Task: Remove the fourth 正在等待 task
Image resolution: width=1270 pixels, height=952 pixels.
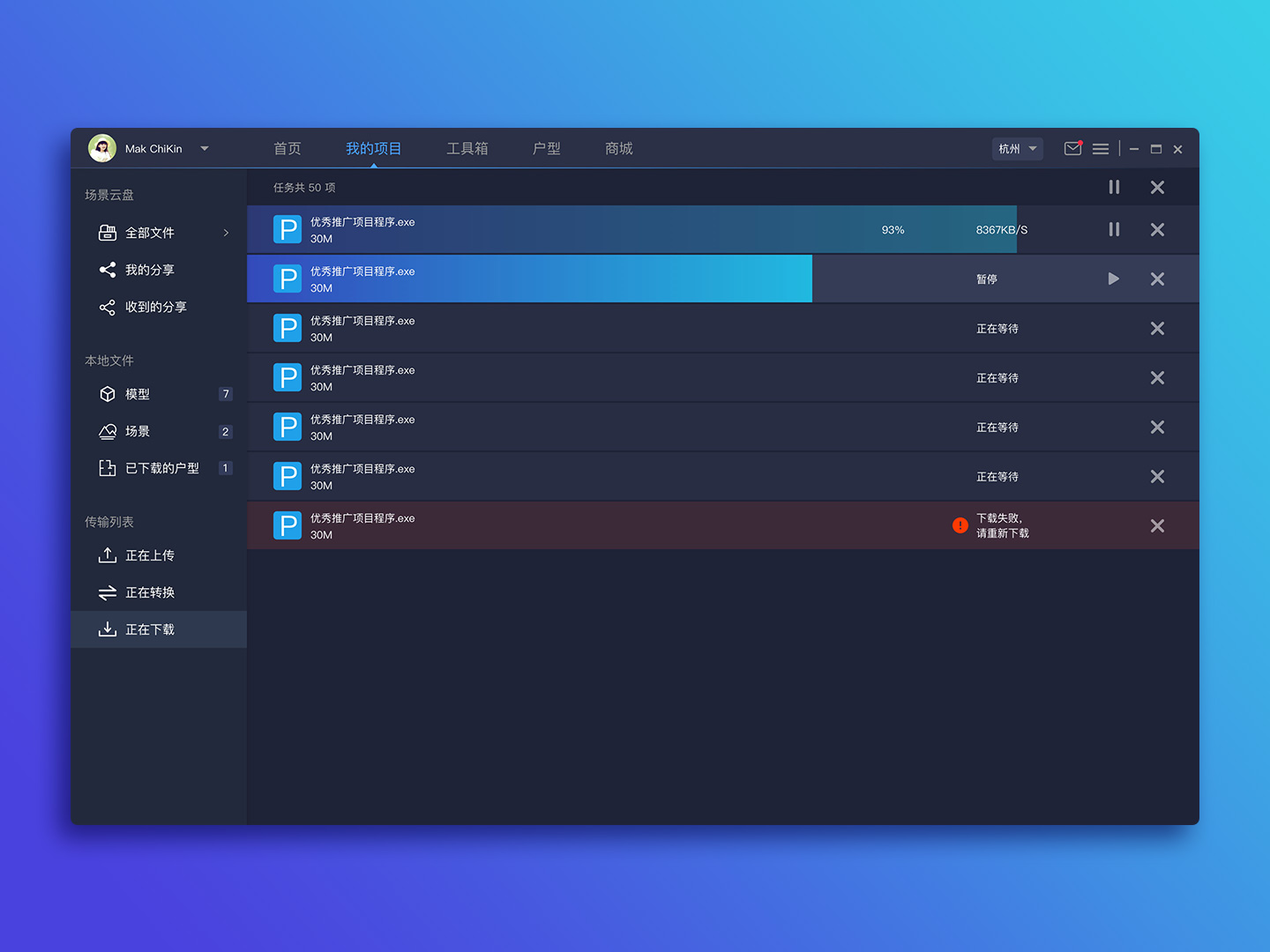Action: pyautogui.click(x=1158, y=476)
